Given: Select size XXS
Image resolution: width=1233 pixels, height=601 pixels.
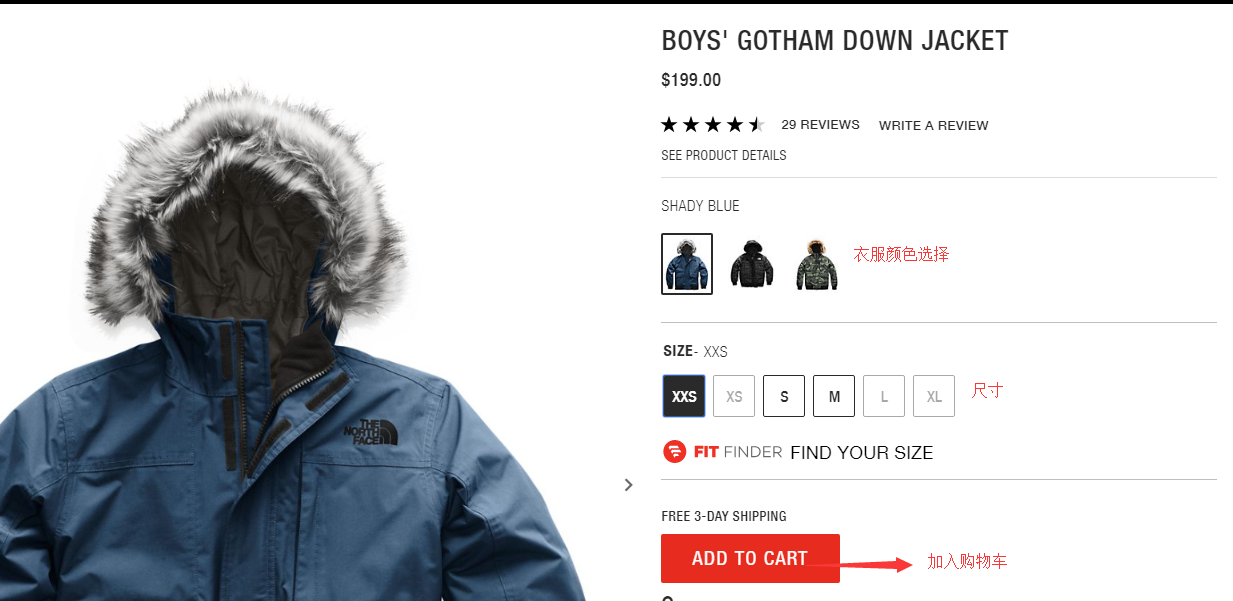Looking at the screenshot, I should (684, 396).
